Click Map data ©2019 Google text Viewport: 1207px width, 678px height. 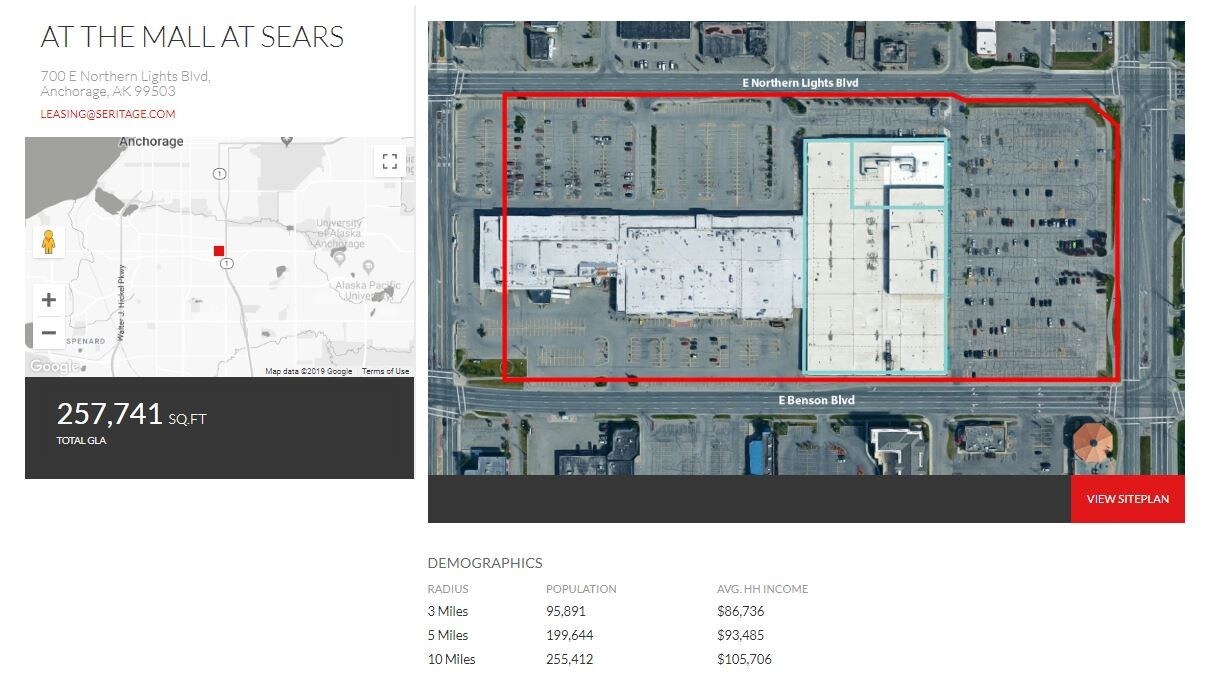click(308, 371)
